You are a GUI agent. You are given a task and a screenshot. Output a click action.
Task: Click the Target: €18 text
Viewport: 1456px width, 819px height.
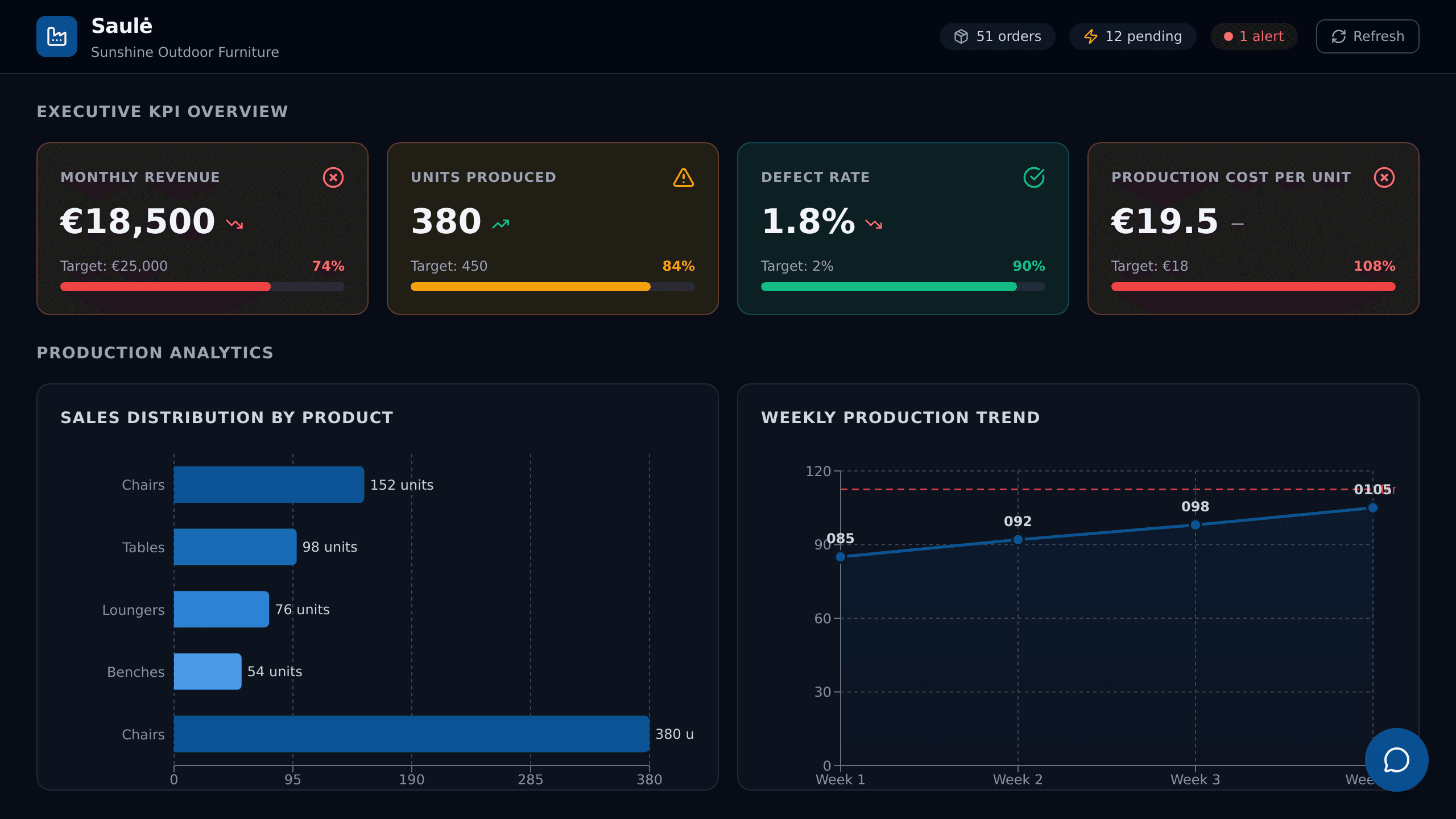[x=1150, y=266]
